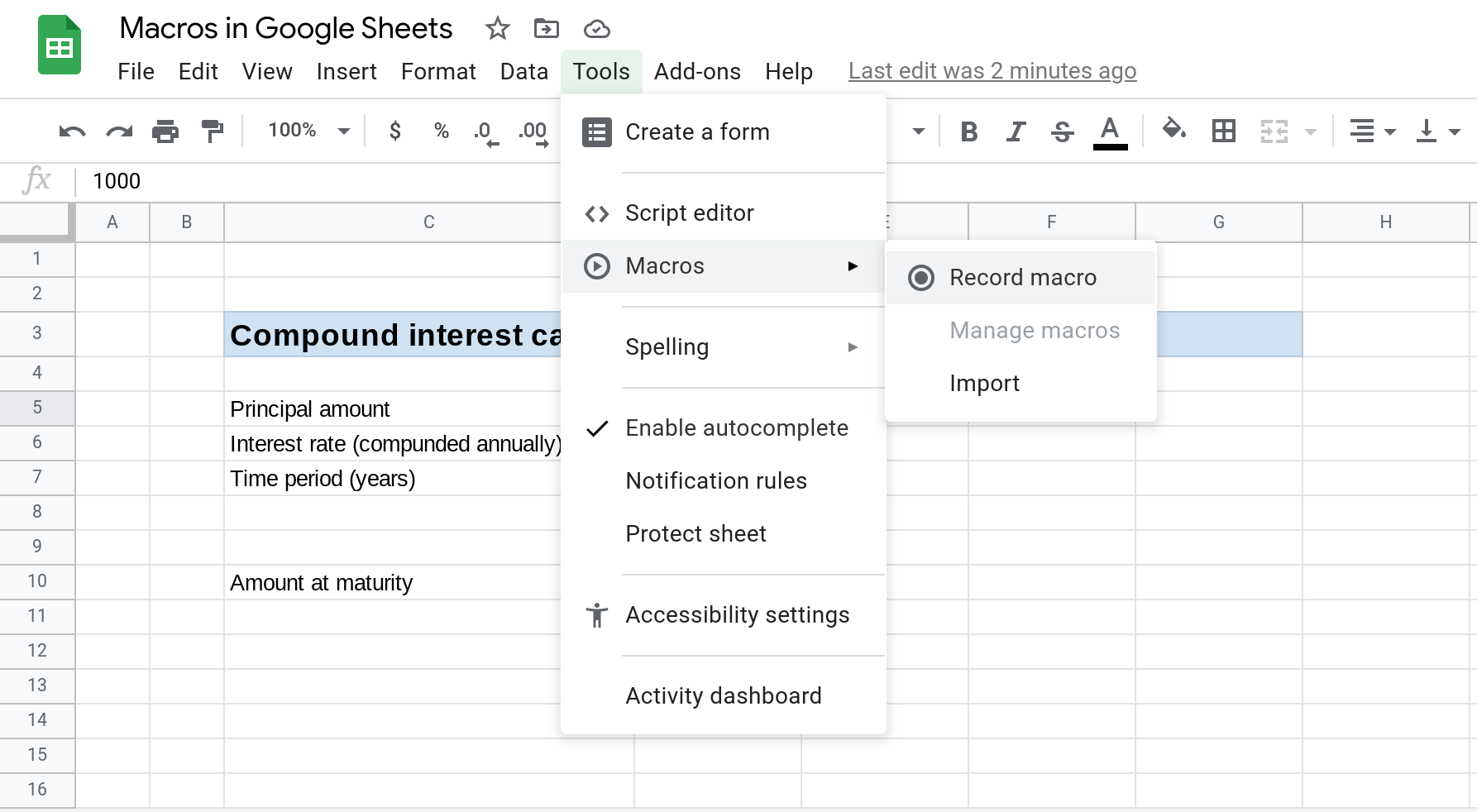Select the Amount at maturity cell

[392, 582]
